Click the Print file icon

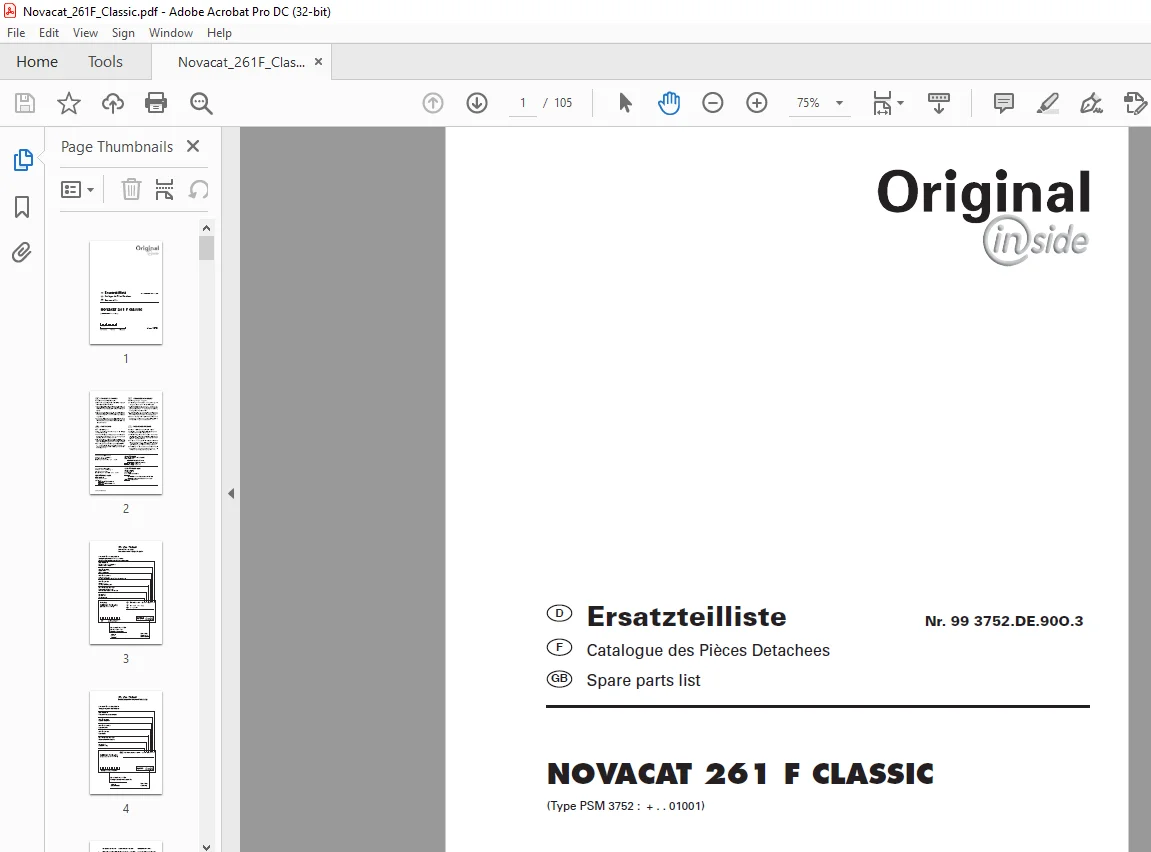[156, 103]
